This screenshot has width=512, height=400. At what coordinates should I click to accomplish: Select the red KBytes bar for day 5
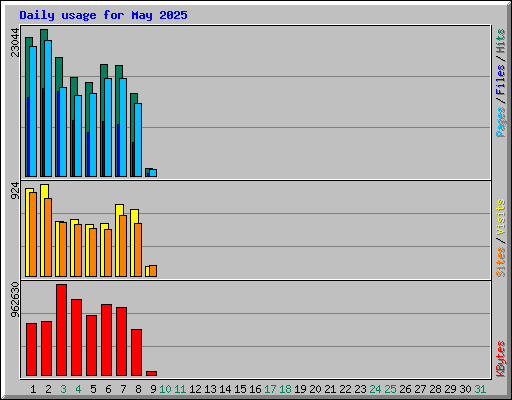click(91, 345)
